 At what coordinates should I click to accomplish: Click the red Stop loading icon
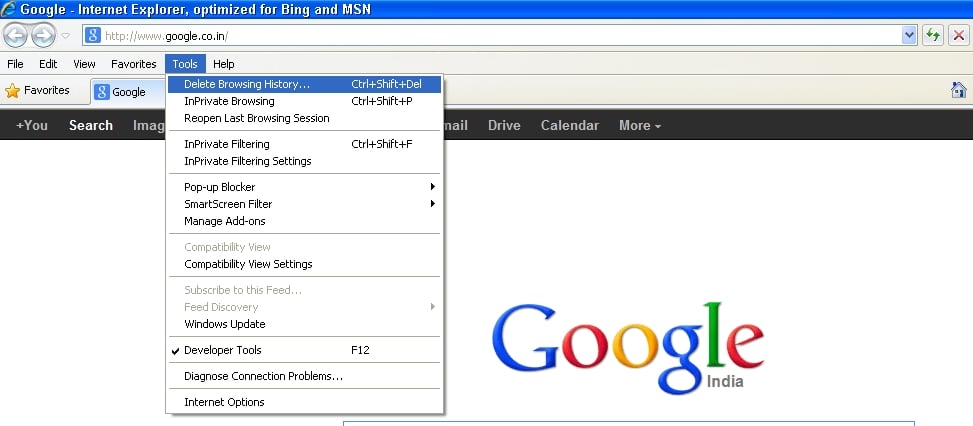(x=959, y=35)
